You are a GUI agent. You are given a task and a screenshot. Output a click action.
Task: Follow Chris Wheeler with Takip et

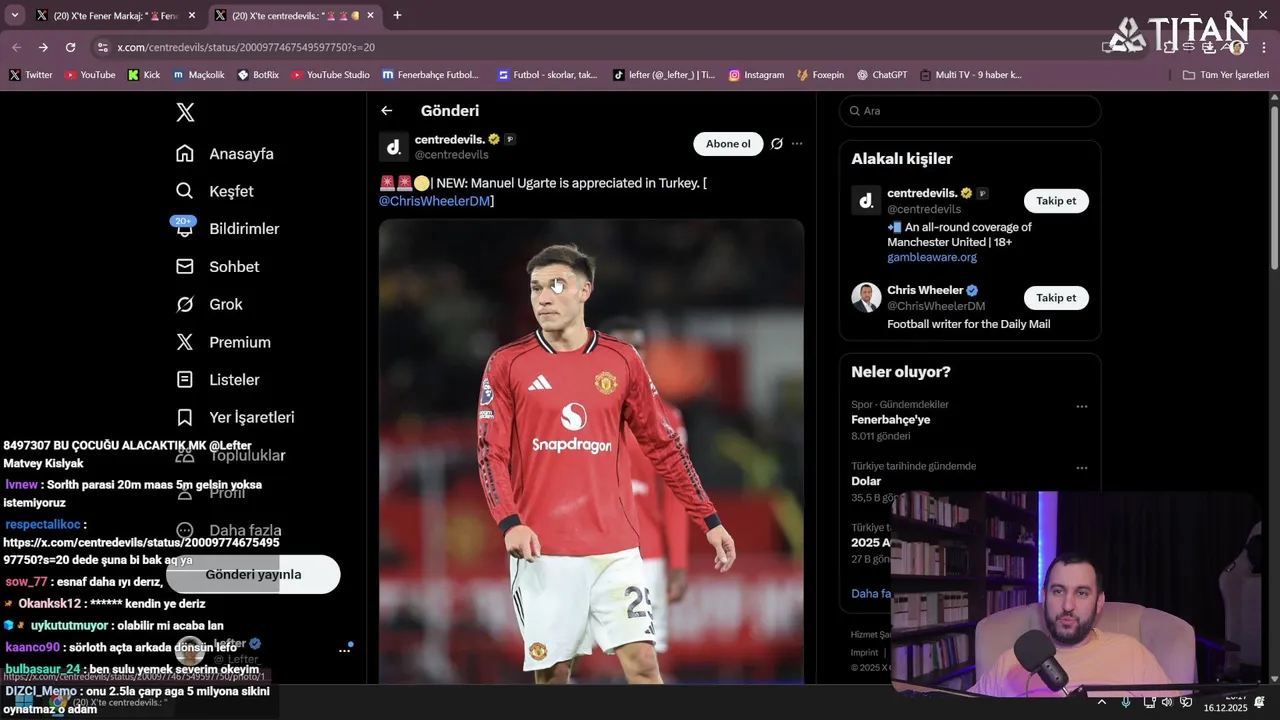click(1056, 298)
